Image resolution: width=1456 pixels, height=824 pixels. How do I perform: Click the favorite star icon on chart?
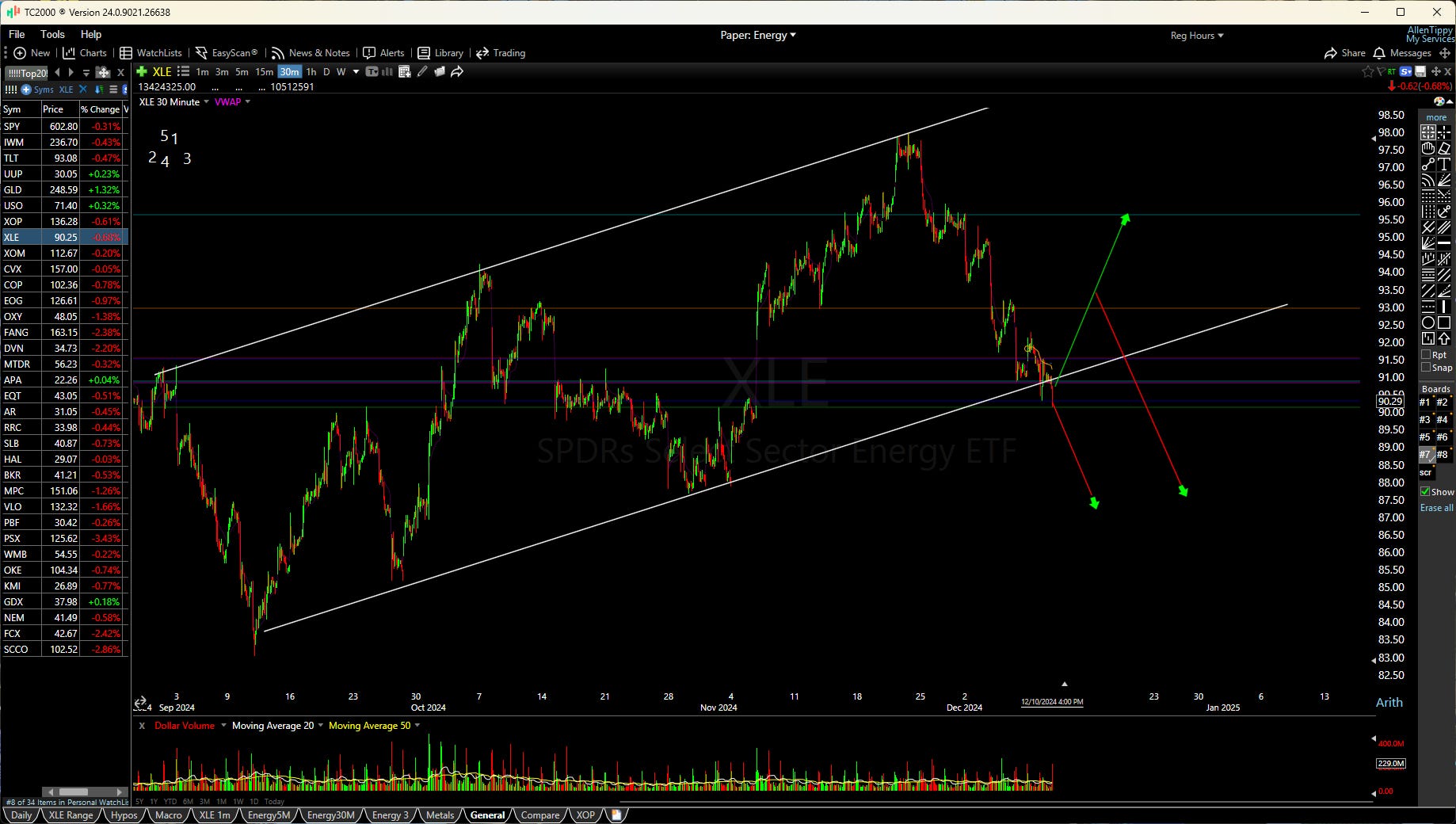point(1368,71)
